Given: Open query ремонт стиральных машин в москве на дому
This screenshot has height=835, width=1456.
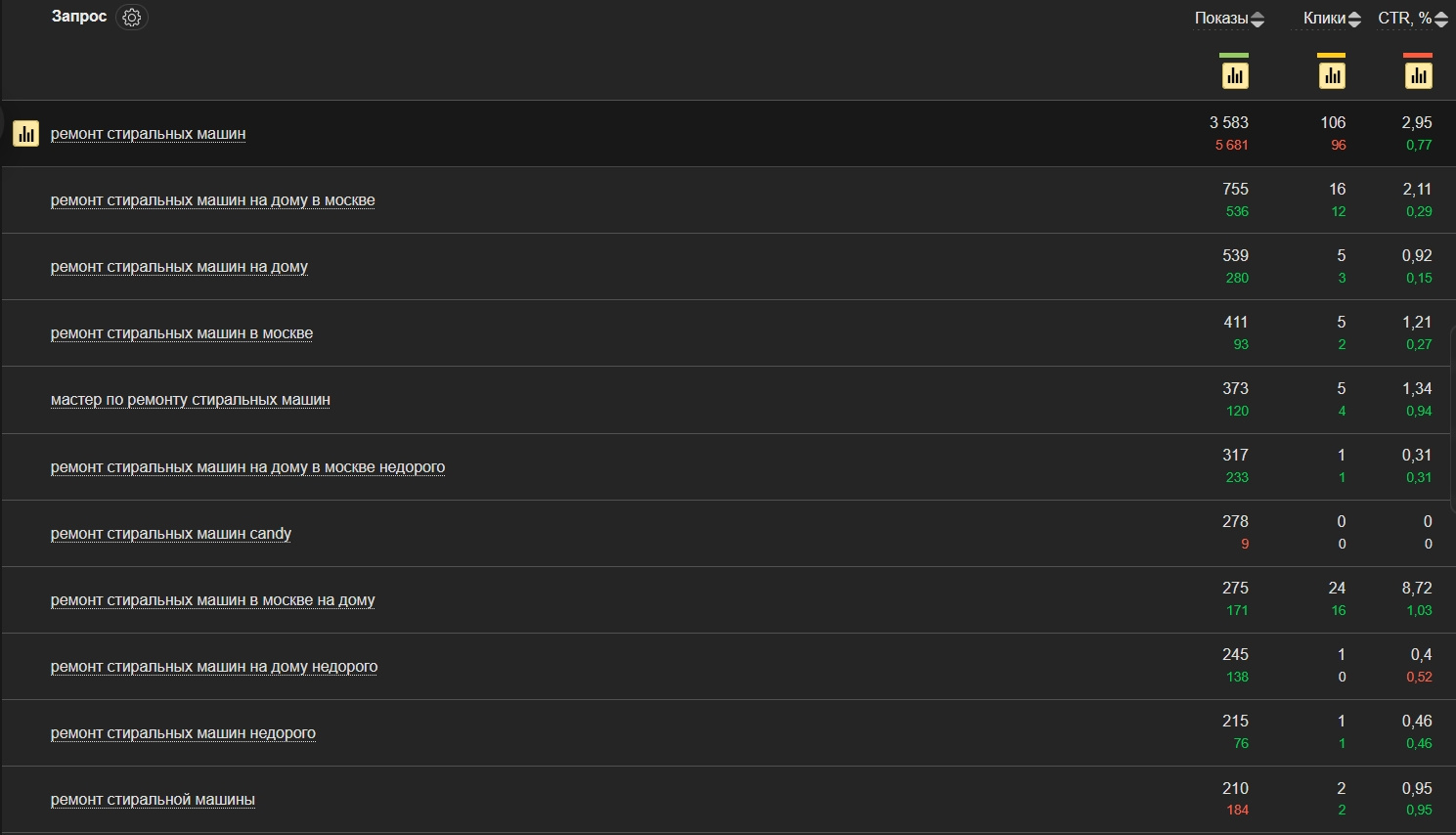Looking at the screenshot, I should click(x=212, y=600).
